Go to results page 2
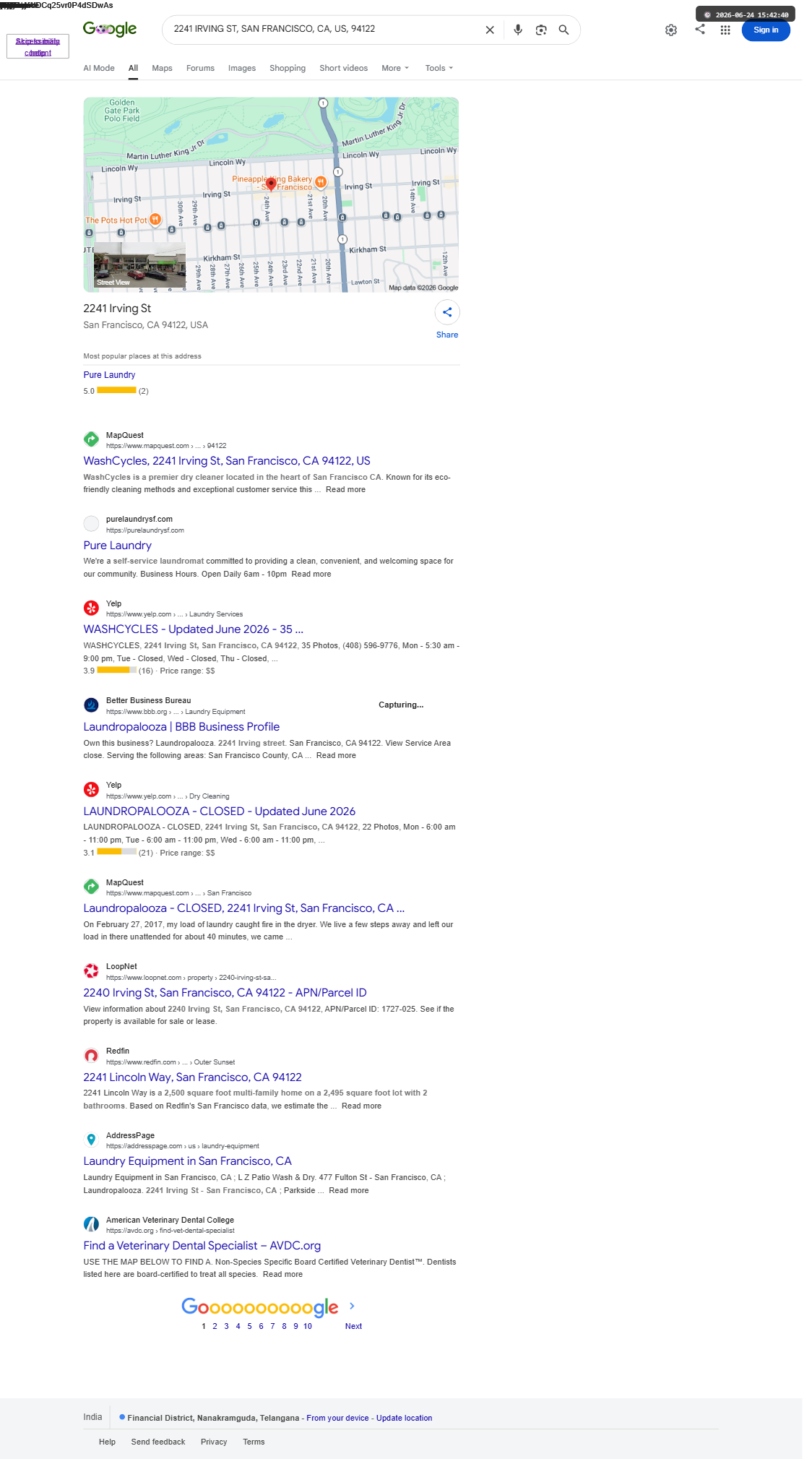812x1459 pixels. [x=215, y=1326]
